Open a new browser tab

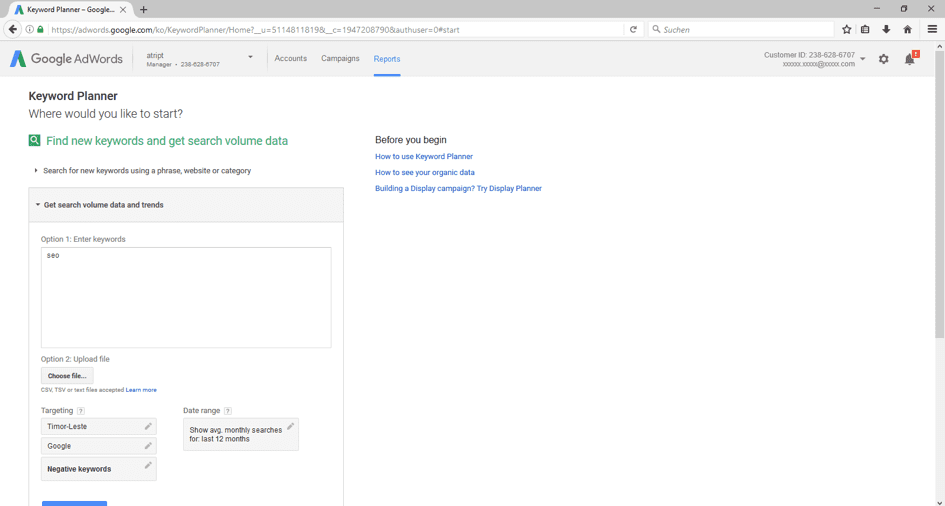[x=143, y=10]
